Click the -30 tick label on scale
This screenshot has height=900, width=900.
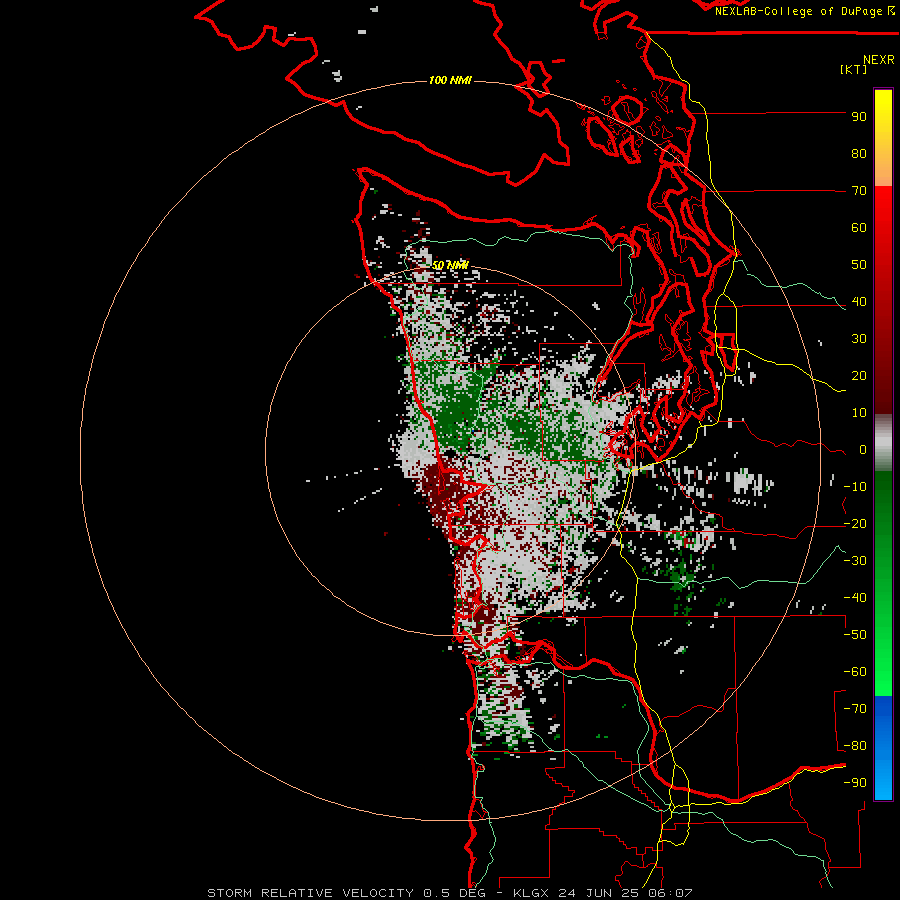(x=855, y=561)
